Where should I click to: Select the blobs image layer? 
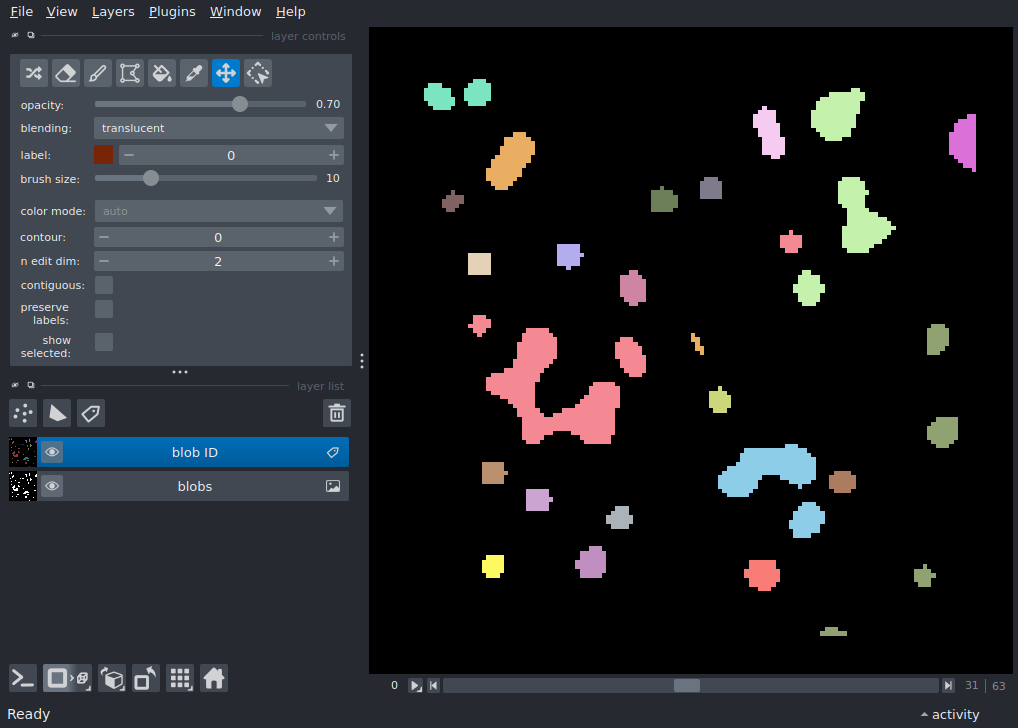pyautogui.click(x=195, y=487)
